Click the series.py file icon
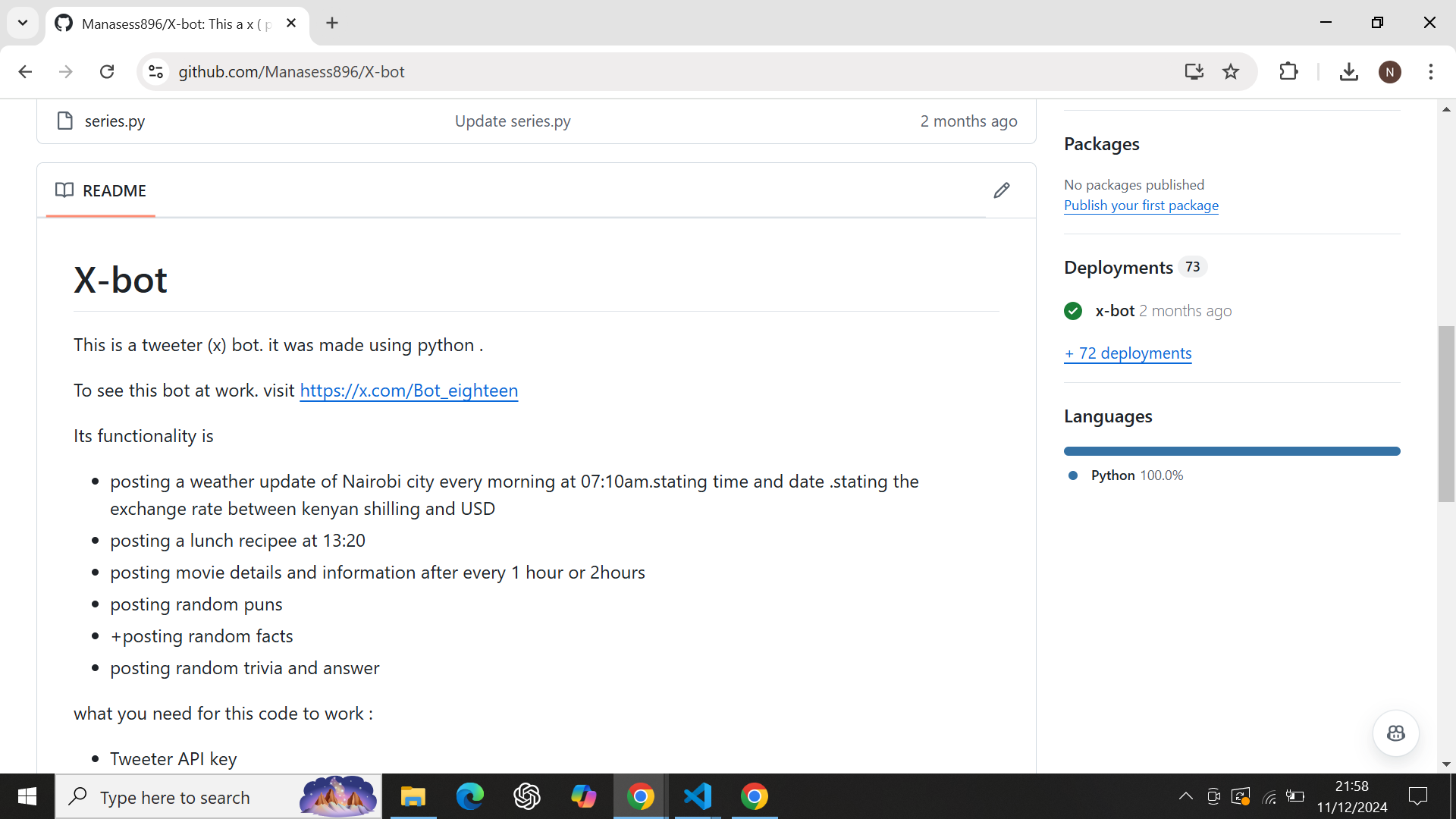 pyautogui.click(x=65, y=121)
